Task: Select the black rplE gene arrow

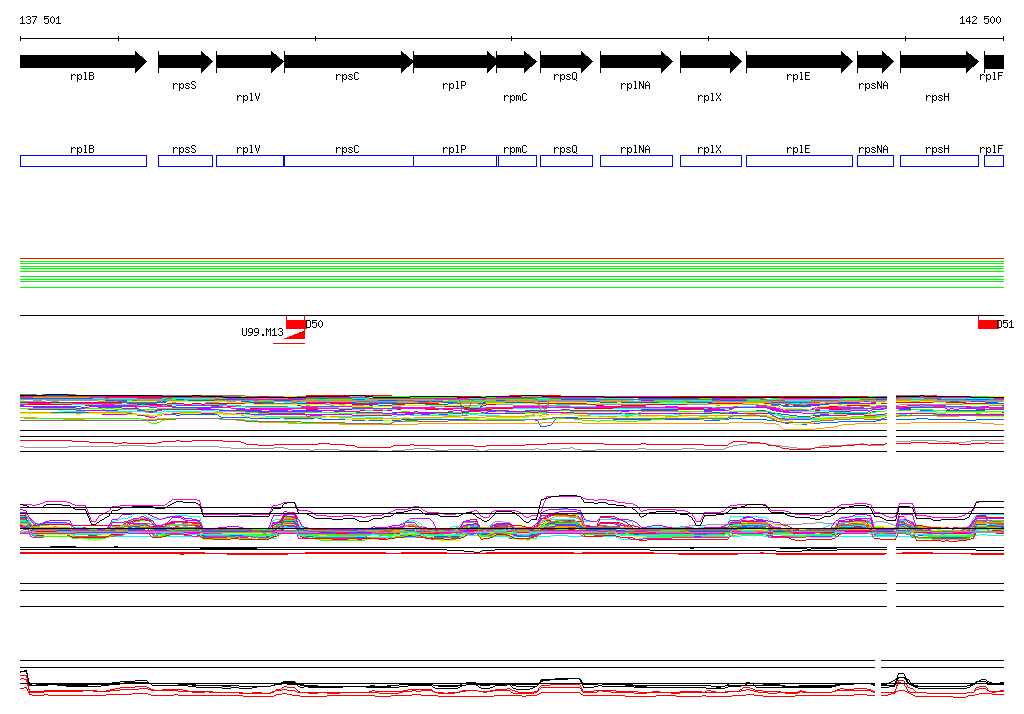Action: [x=799, y=62]
